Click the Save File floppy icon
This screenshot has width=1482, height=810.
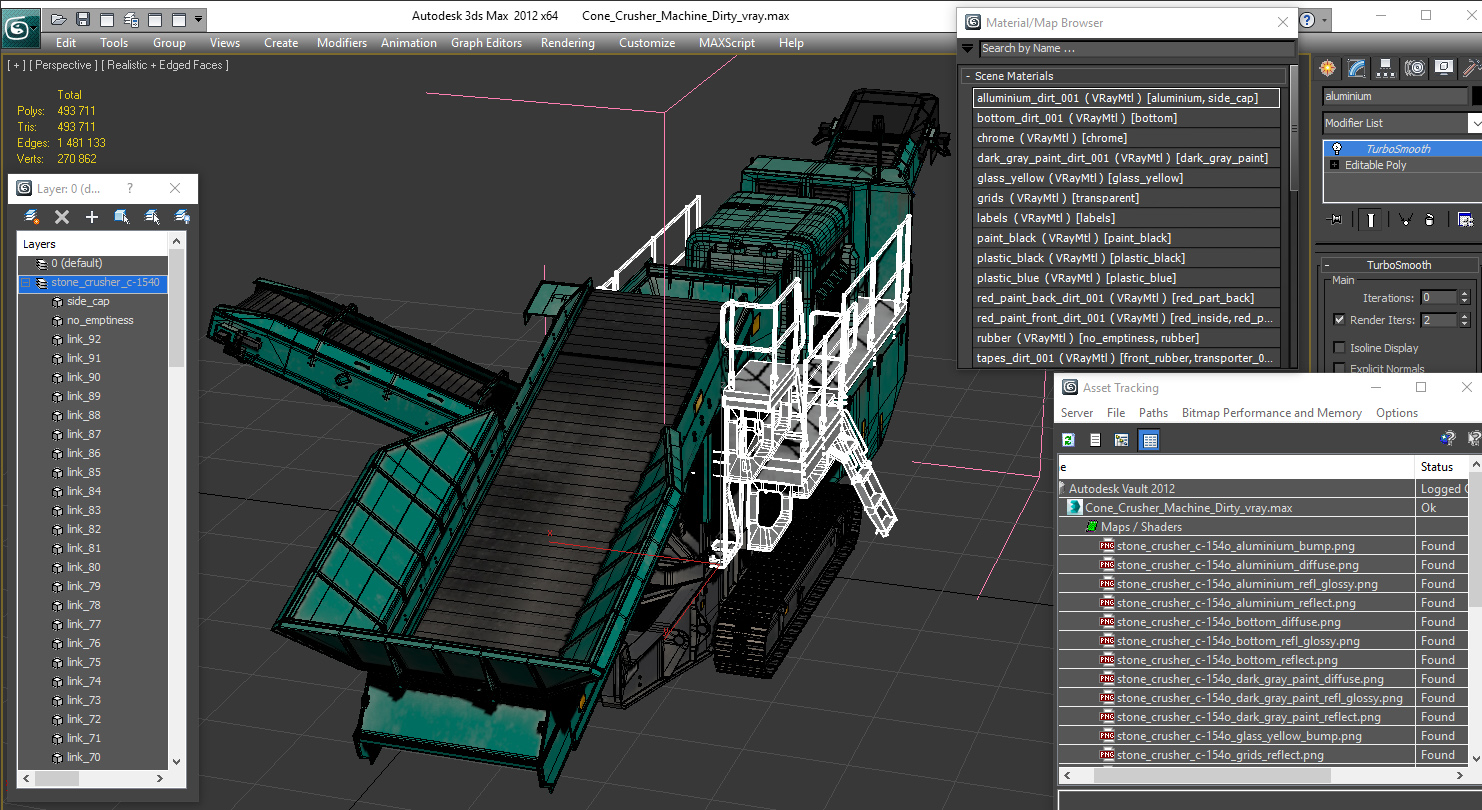tap(83, 19)
